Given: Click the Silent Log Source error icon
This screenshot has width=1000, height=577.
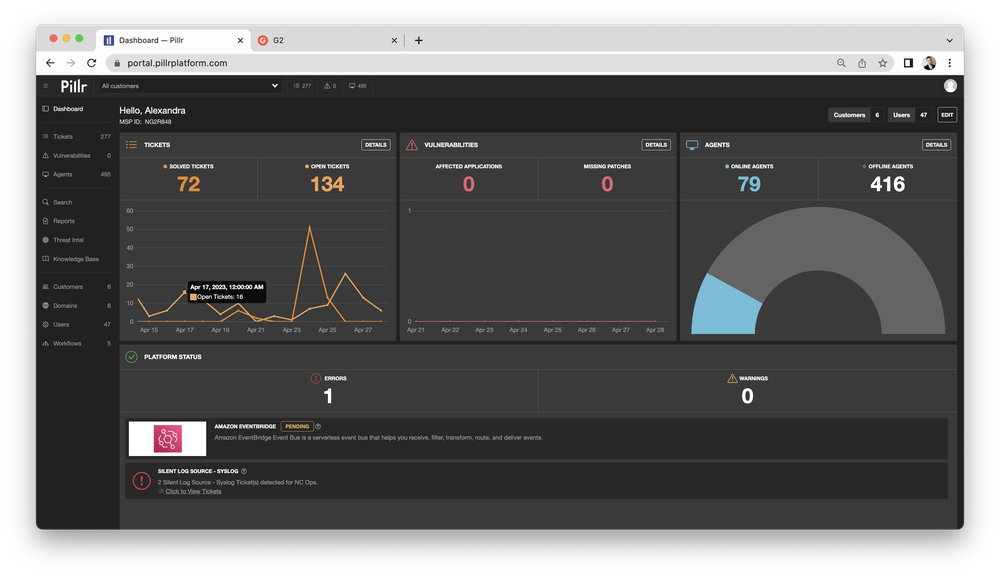Looking at the screenshot, I should click(141, 480).
